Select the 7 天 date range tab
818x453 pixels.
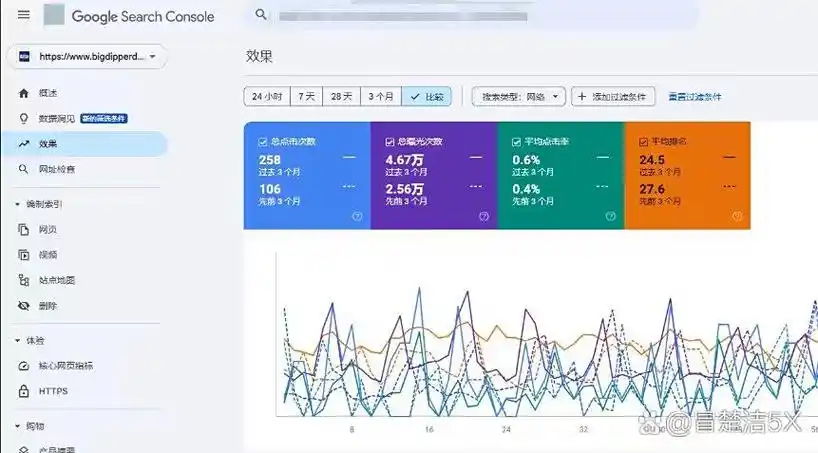click(307, 97)
